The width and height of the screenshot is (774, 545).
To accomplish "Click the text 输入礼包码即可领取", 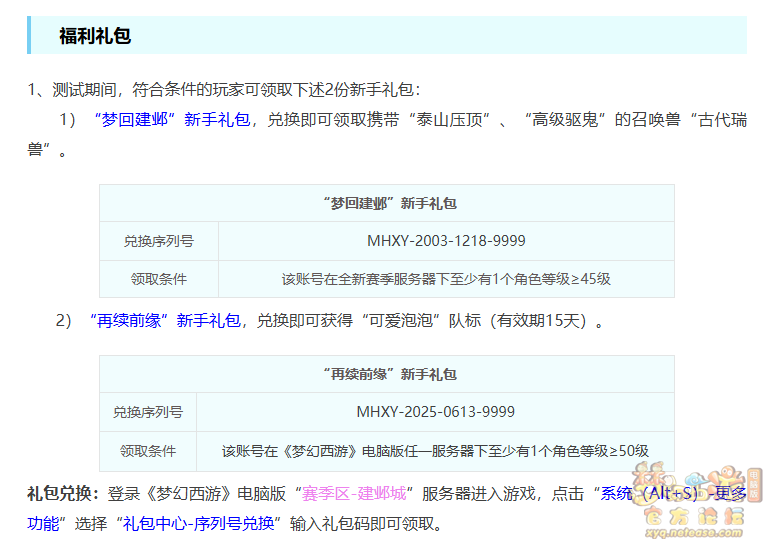I will 366,523.
